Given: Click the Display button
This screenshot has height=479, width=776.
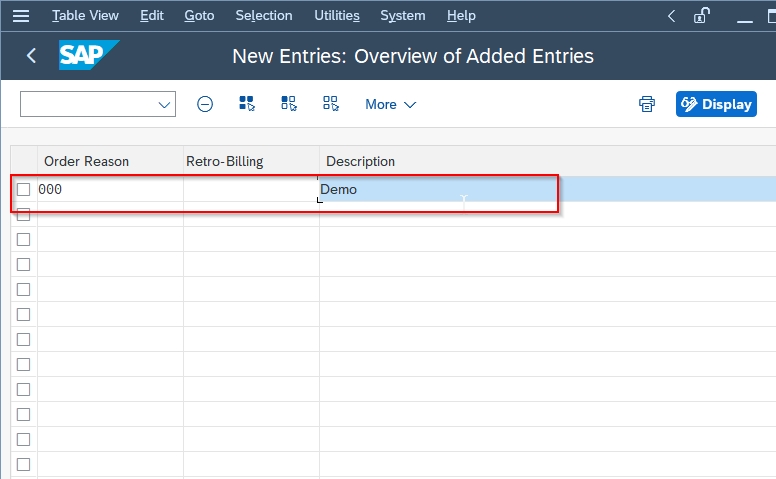Looking at the screenshot, I should 716,104.
